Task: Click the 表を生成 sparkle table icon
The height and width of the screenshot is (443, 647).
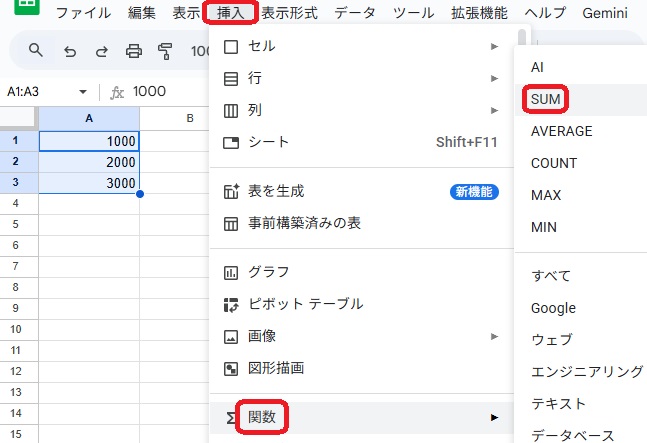Action: tap(231, 191)
